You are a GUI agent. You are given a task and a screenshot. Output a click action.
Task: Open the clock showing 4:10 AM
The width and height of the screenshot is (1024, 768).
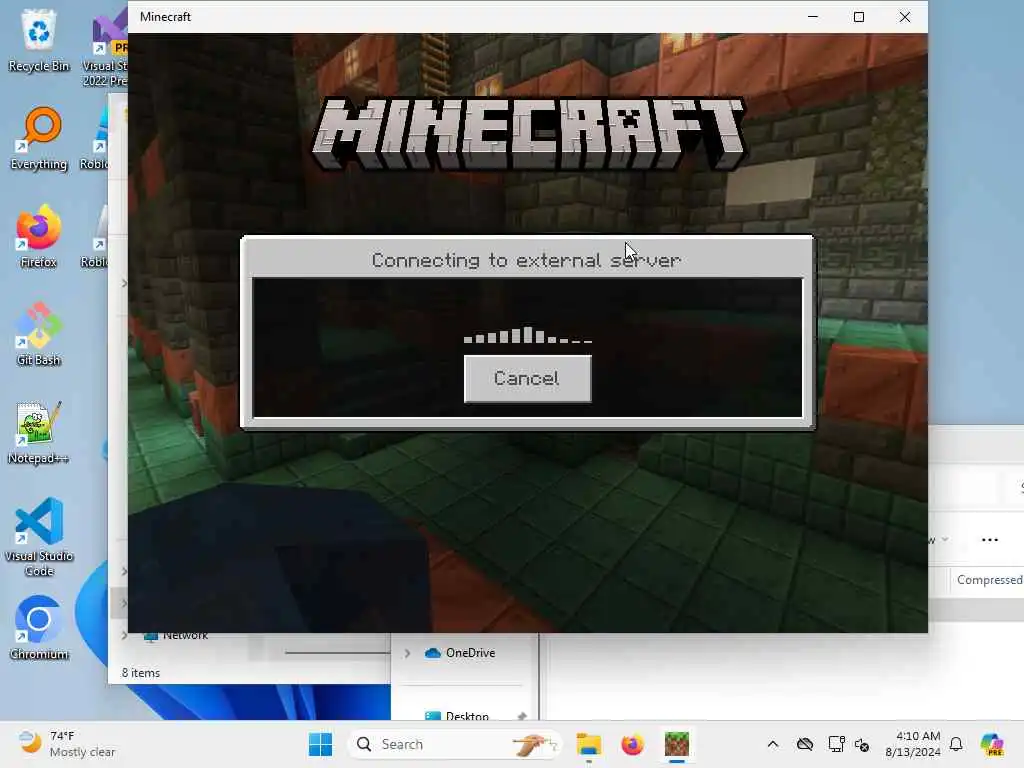(x=912, y=744)
